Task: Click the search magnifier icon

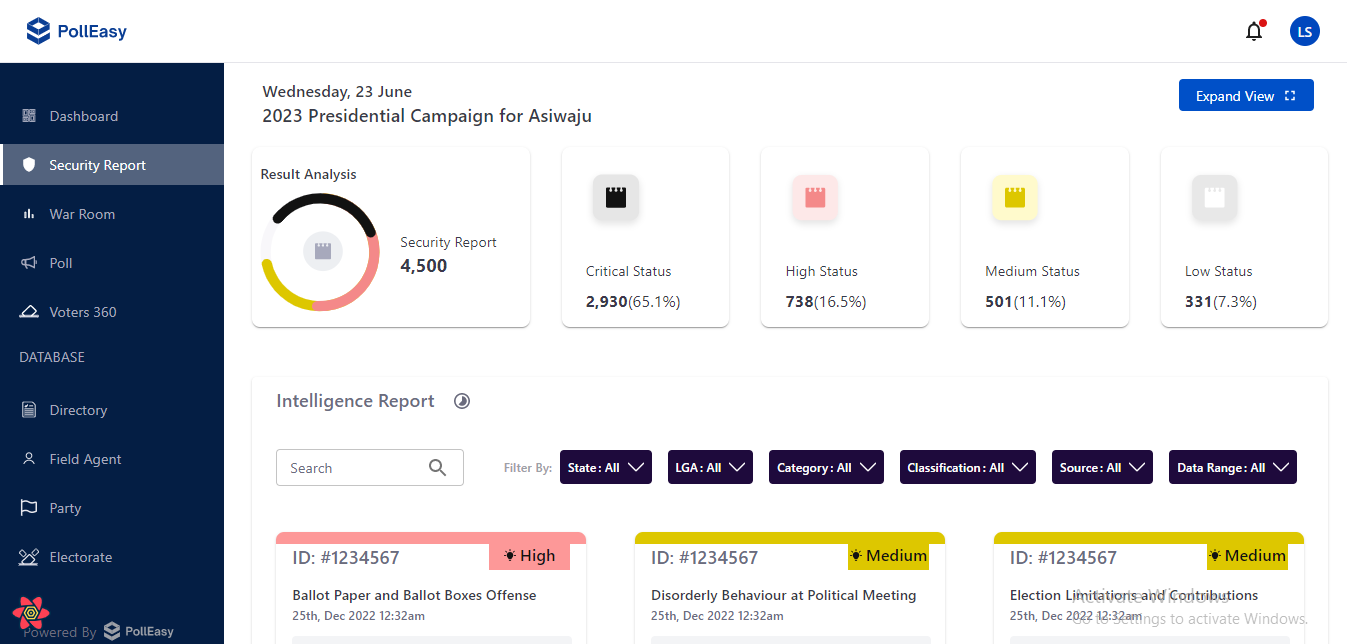Action: click(x=437, y=467)
